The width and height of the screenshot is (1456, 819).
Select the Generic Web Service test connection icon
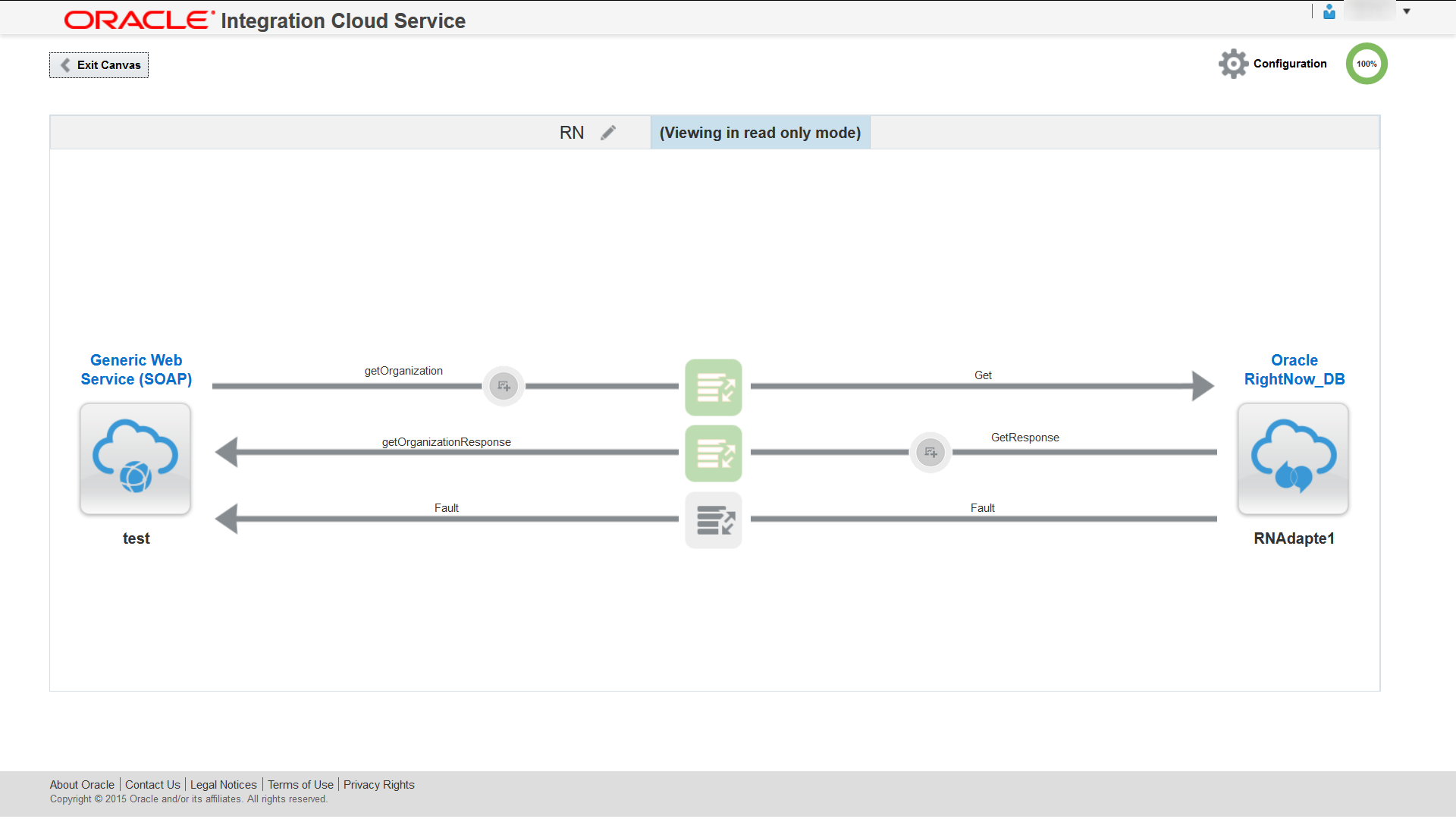(x=135, y=459)
